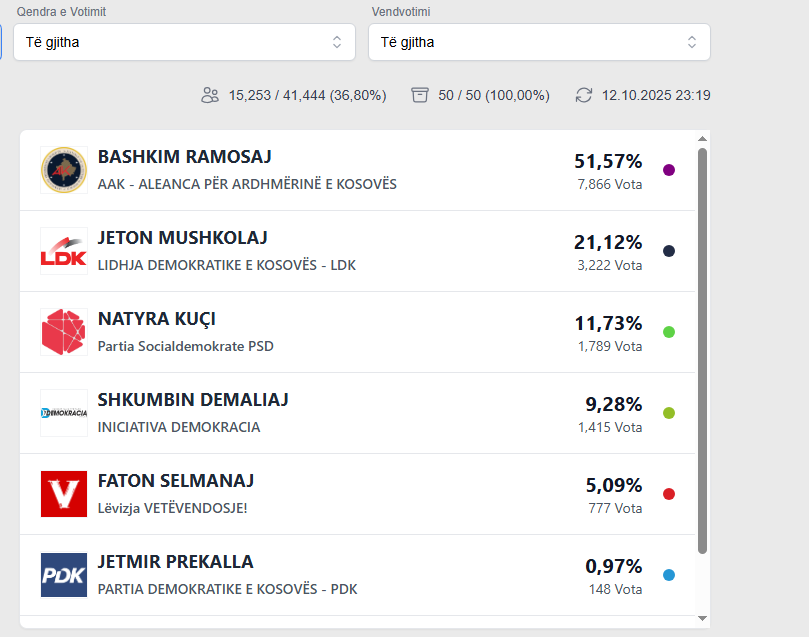Open the Qendra e Votimit dropdown

pos(184,42)
